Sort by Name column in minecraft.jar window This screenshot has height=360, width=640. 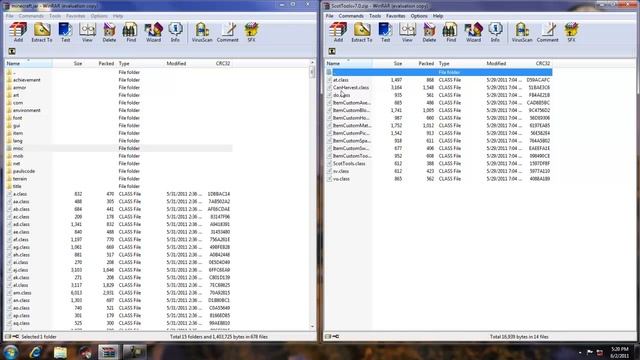(x=28, y=64)
